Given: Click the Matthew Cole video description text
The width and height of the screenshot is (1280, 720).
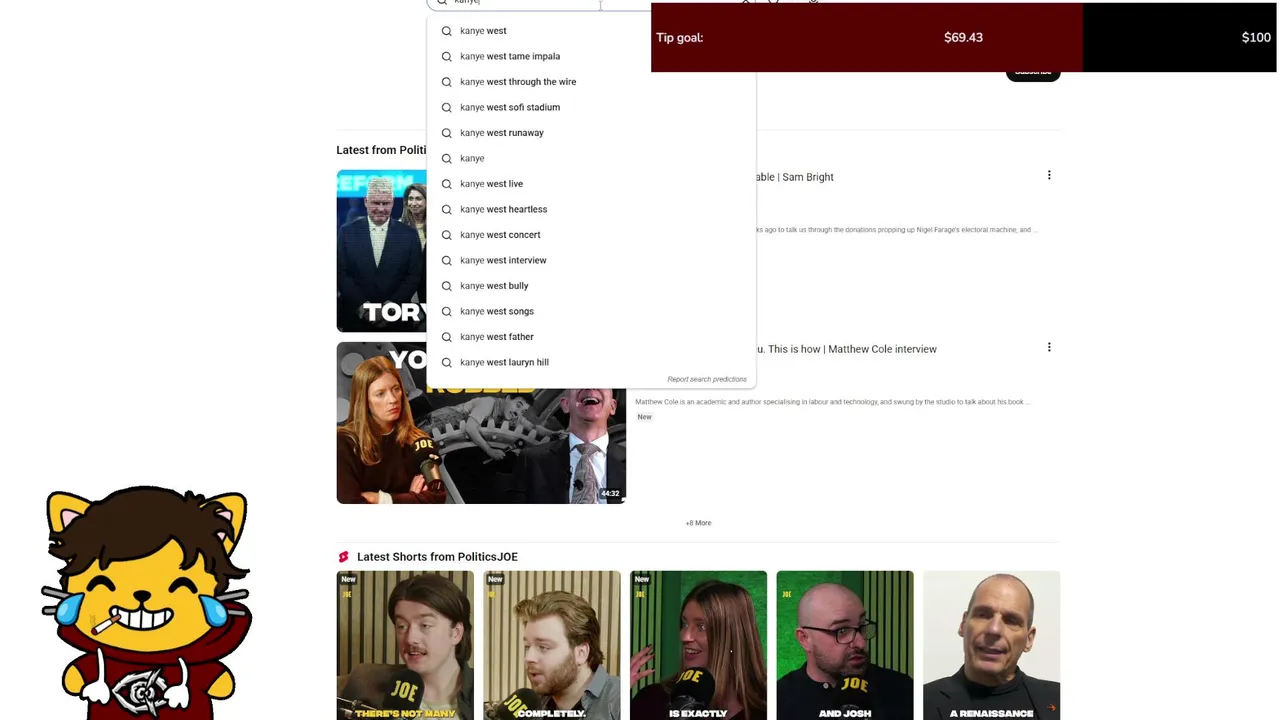Looking at the screenshot, I should click(832, 402).
